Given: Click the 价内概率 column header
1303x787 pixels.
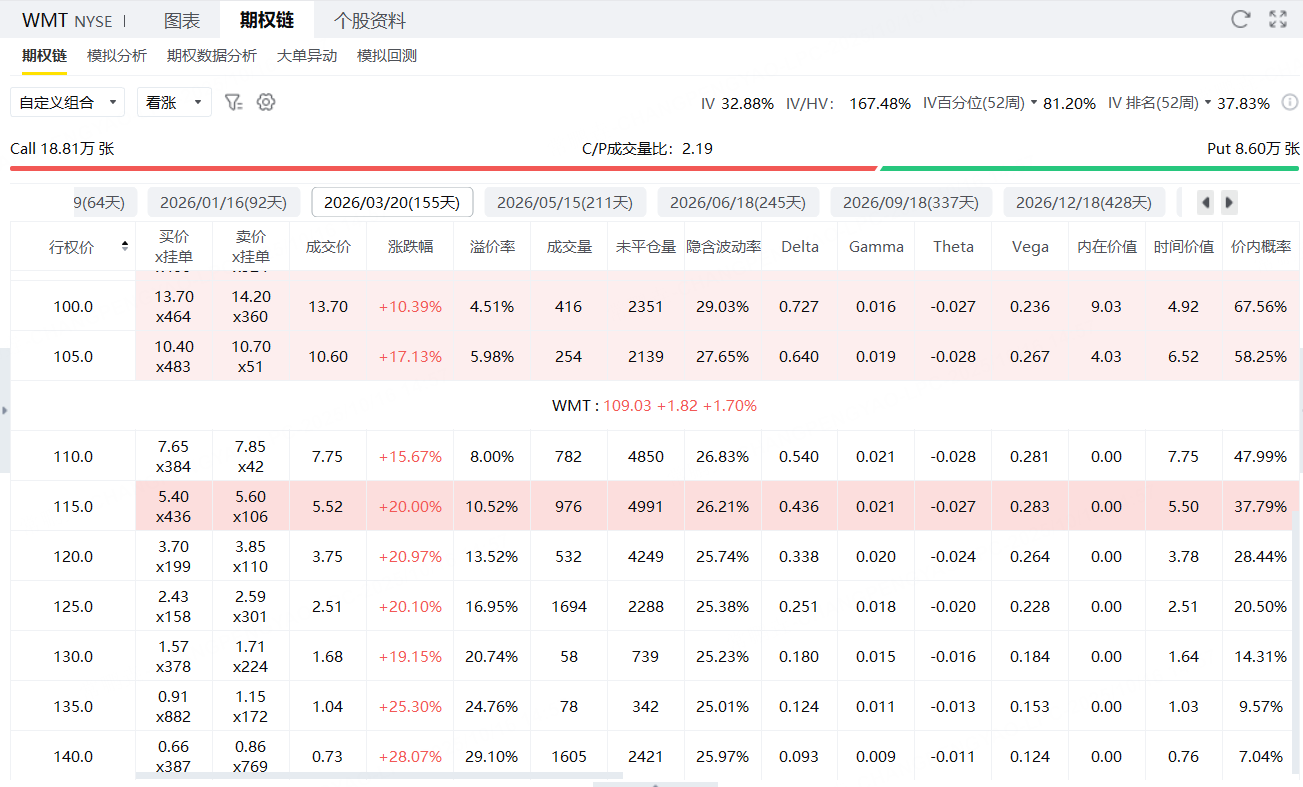Looking at the screenshot, I should pos(1261,246).
